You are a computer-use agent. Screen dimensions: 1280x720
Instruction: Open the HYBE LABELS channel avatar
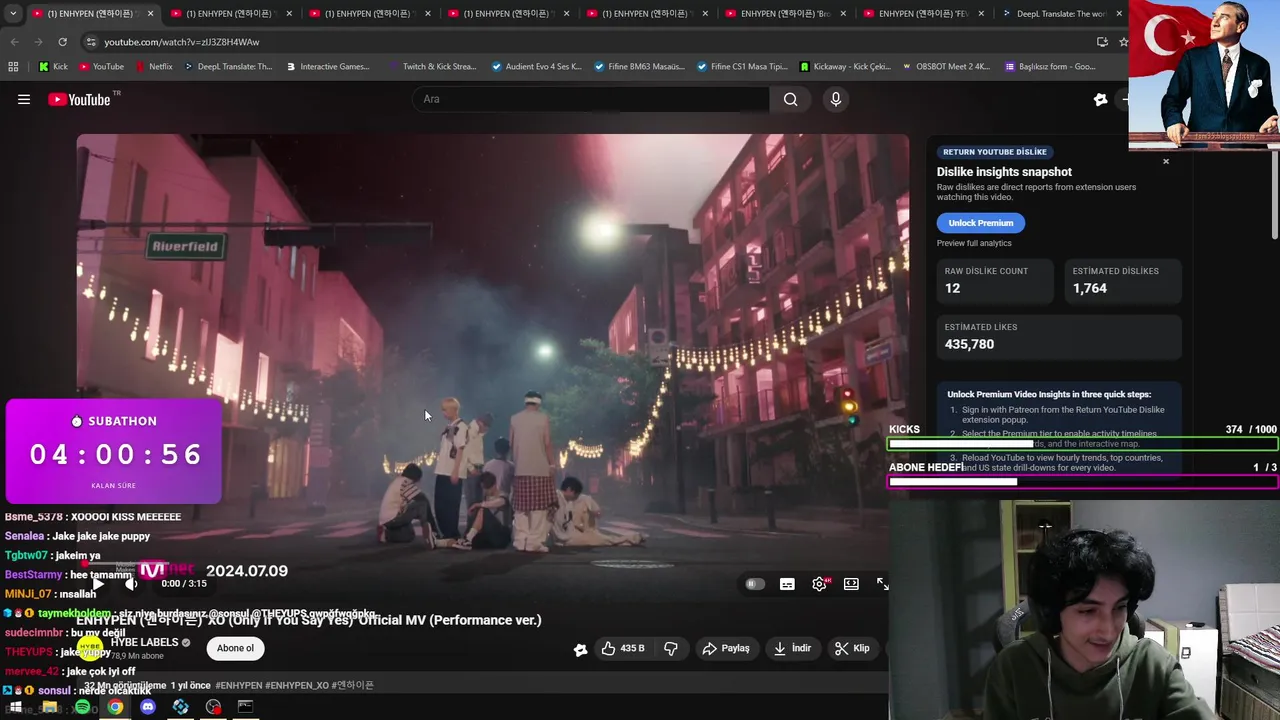click(x=90, y=648)
